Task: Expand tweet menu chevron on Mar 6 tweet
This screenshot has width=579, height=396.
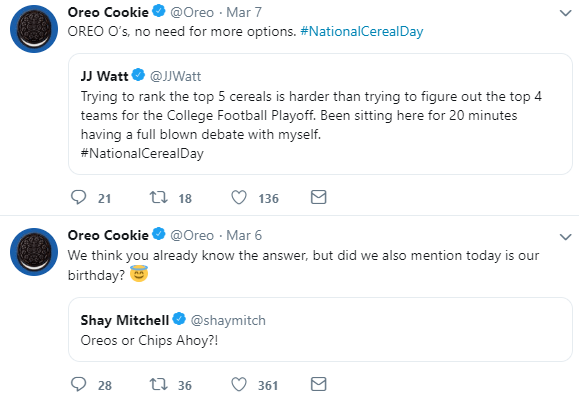Action: [565, 236]
